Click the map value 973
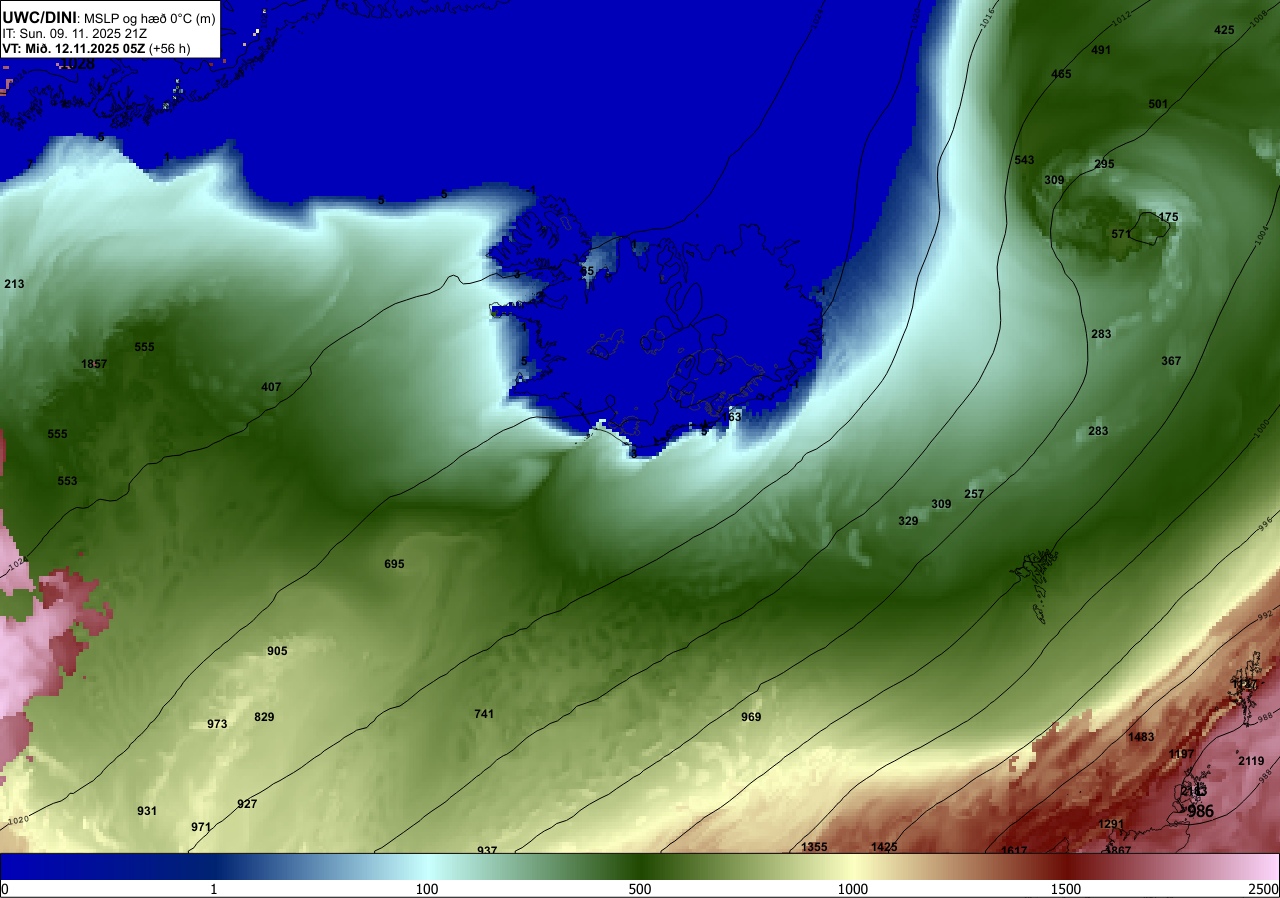 (x=217, y=724)
